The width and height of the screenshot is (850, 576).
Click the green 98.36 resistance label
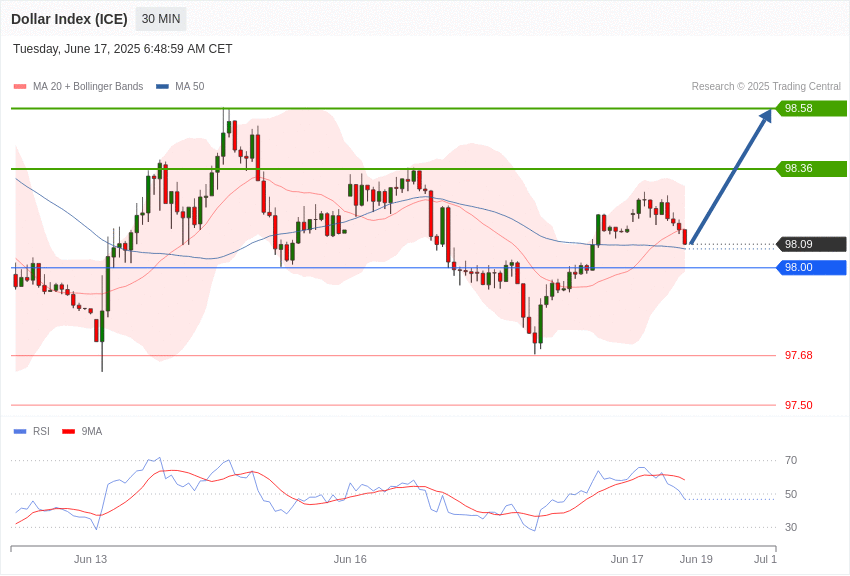812,169
